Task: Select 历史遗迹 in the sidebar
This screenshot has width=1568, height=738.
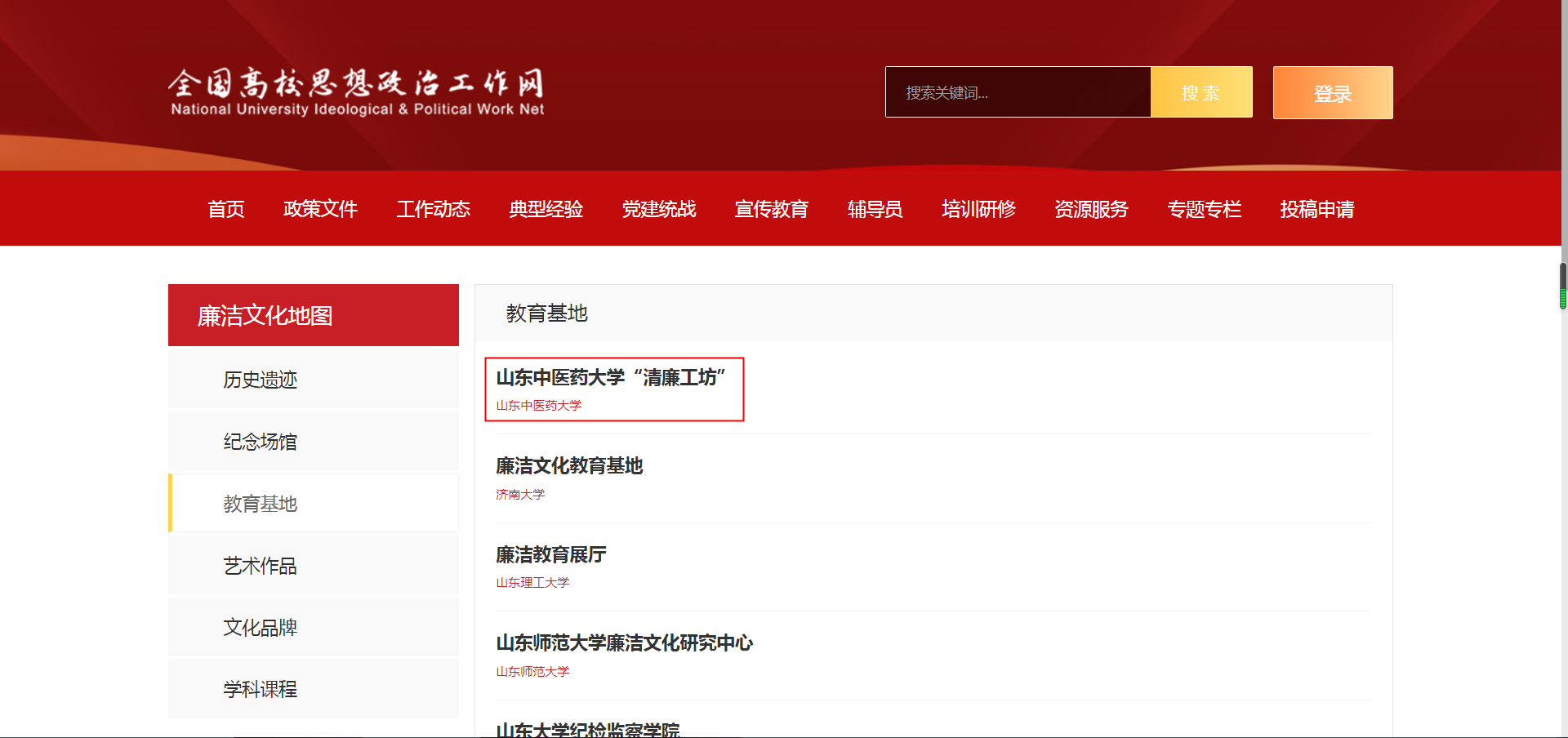Action: [x=314, y=379]
